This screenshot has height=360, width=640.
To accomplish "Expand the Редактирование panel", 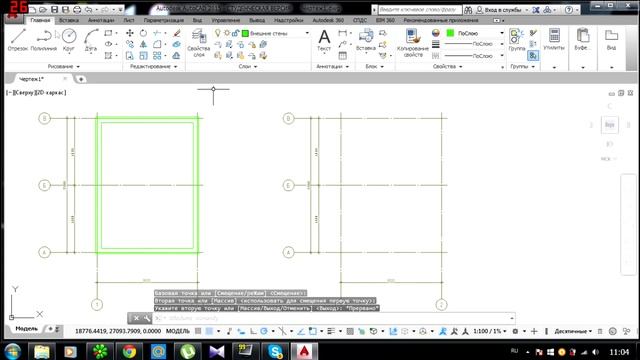I will [153, 67].
